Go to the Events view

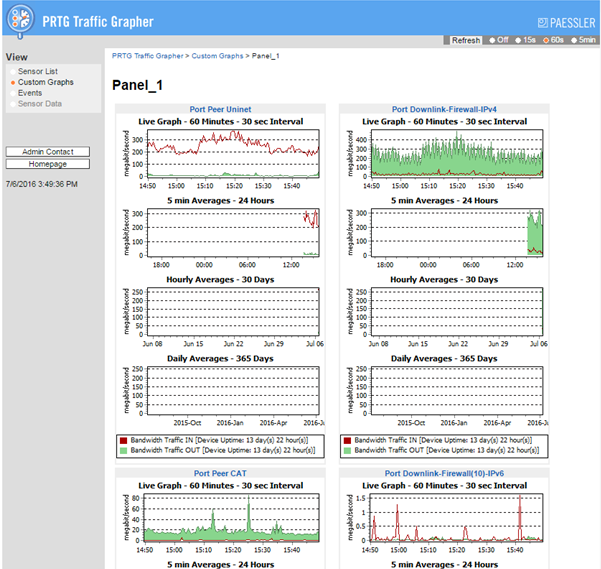pos(30,93)
